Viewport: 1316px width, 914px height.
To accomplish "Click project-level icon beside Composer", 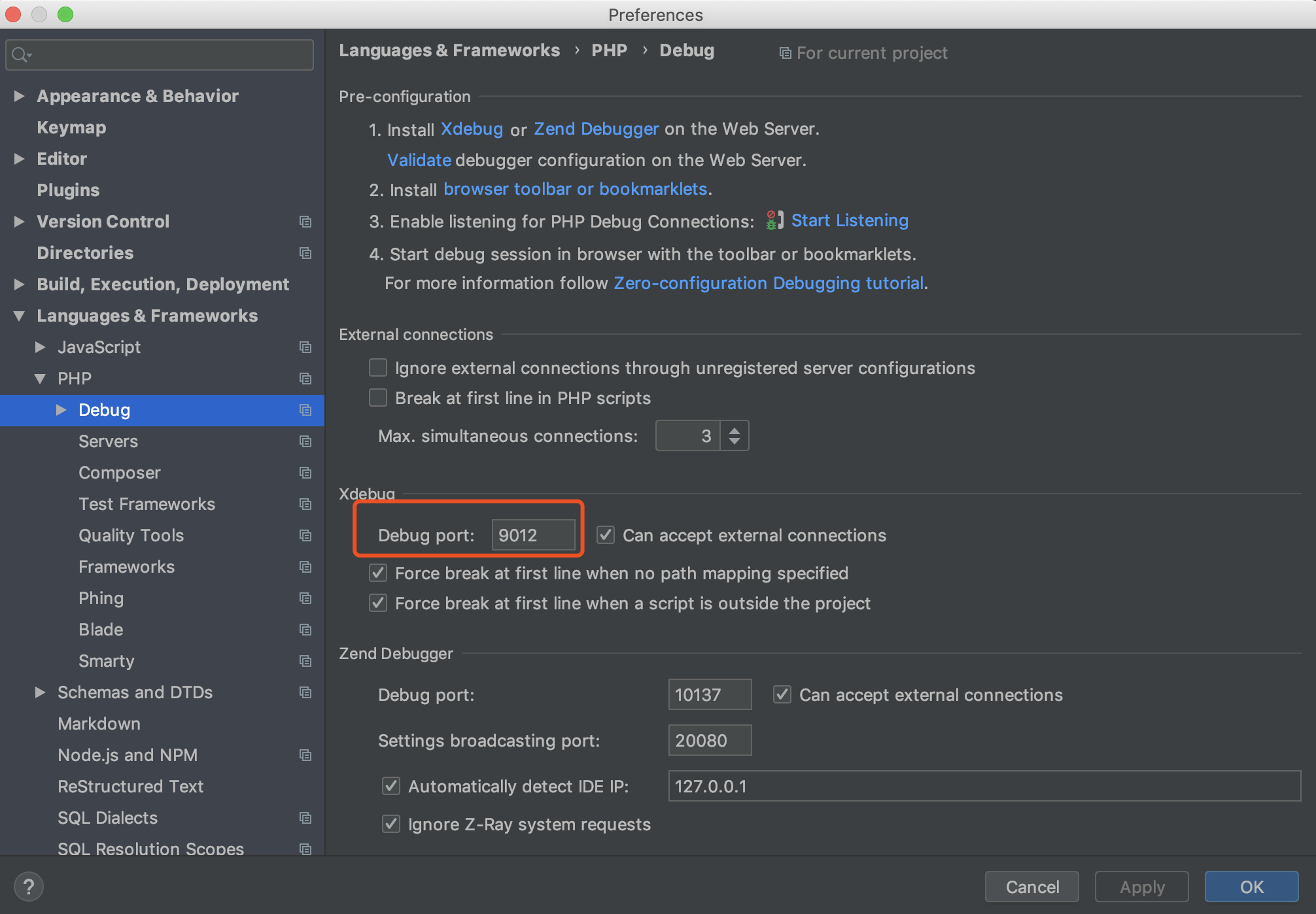I will click(305, 473).
